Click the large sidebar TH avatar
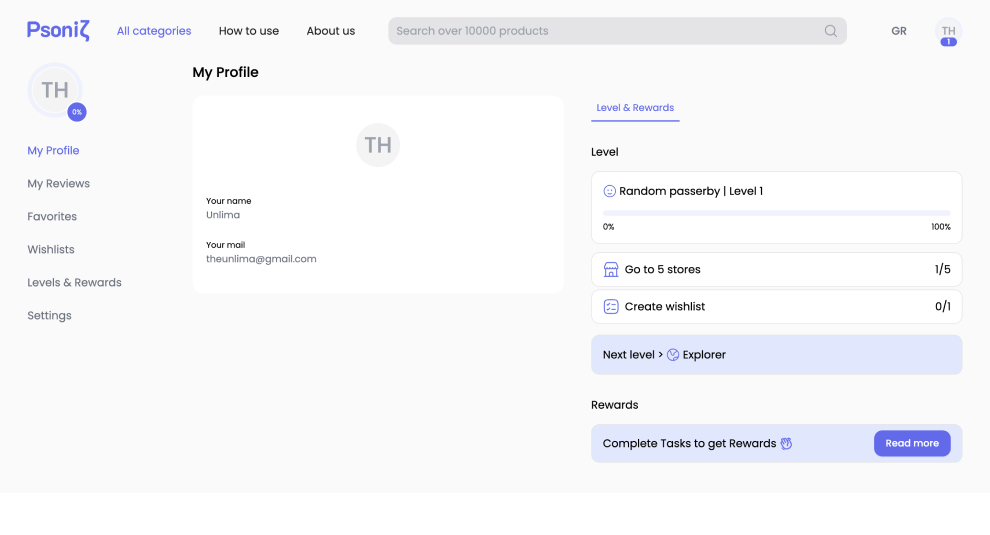Image resolution: width=990 pixels, height=535 pixels. (x=55, y=91)
